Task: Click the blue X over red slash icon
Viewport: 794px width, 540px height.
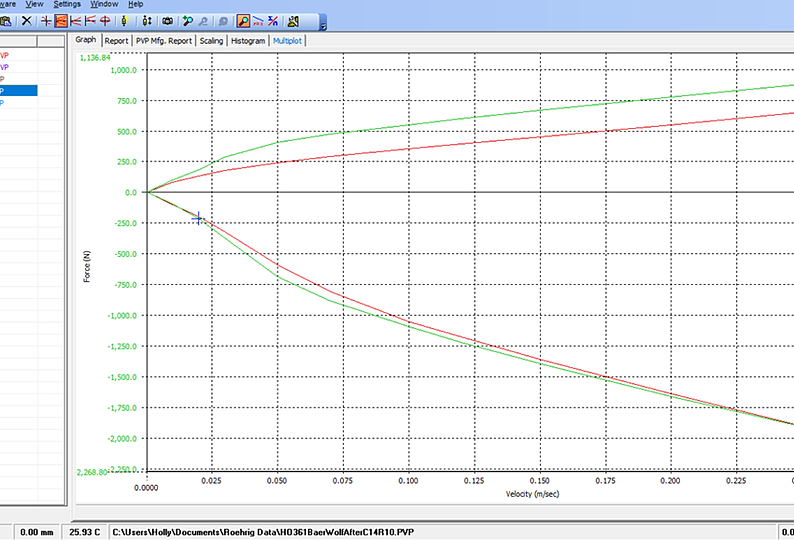Action: [x=273, y=21]
